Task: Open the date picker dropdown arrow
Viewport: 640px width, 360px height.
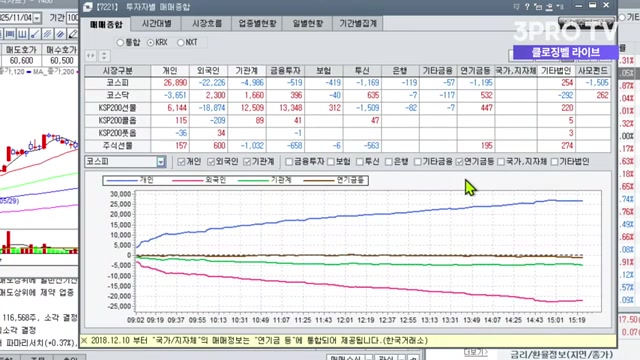Action: (x=37, y=18)
